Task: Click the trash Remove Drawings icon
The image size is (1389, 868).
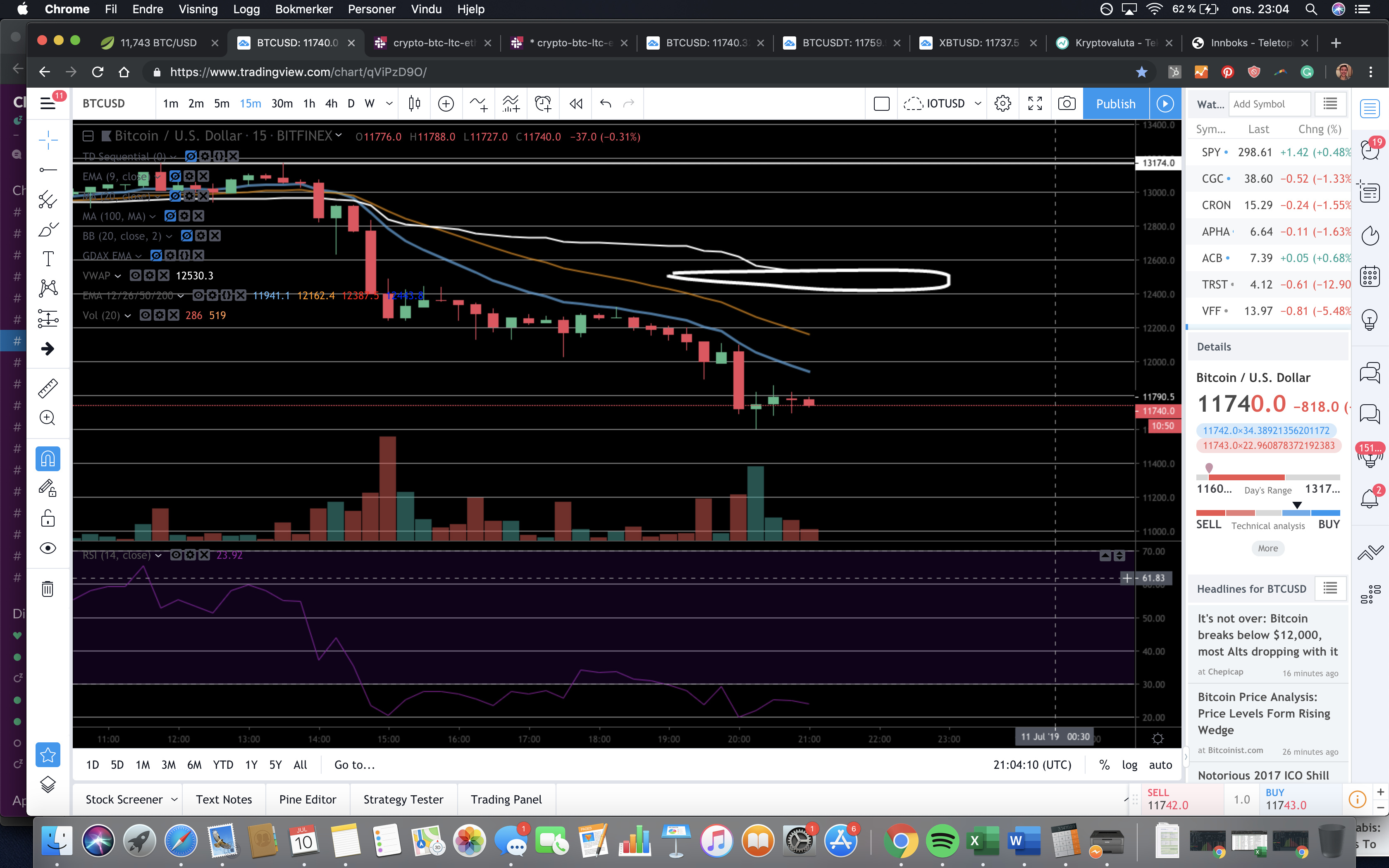Action: point(48,589)
